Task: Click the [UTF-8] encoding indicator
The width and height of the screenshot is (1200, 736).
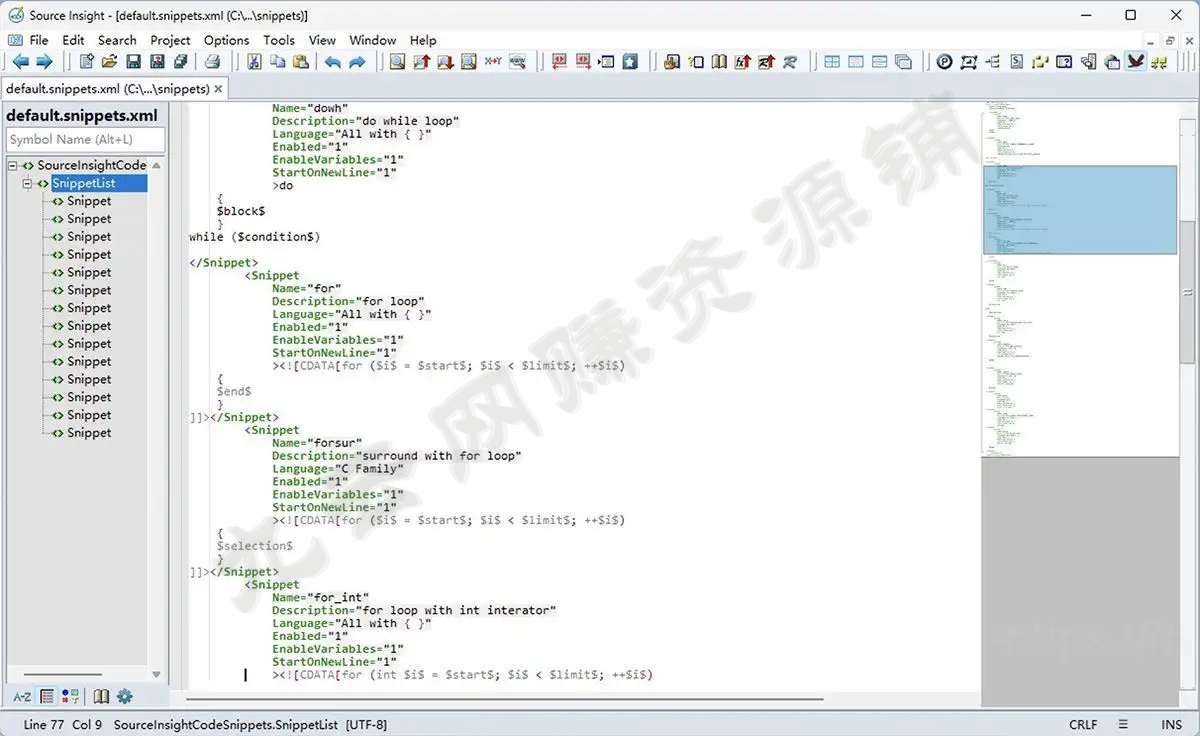Action: 366,724
